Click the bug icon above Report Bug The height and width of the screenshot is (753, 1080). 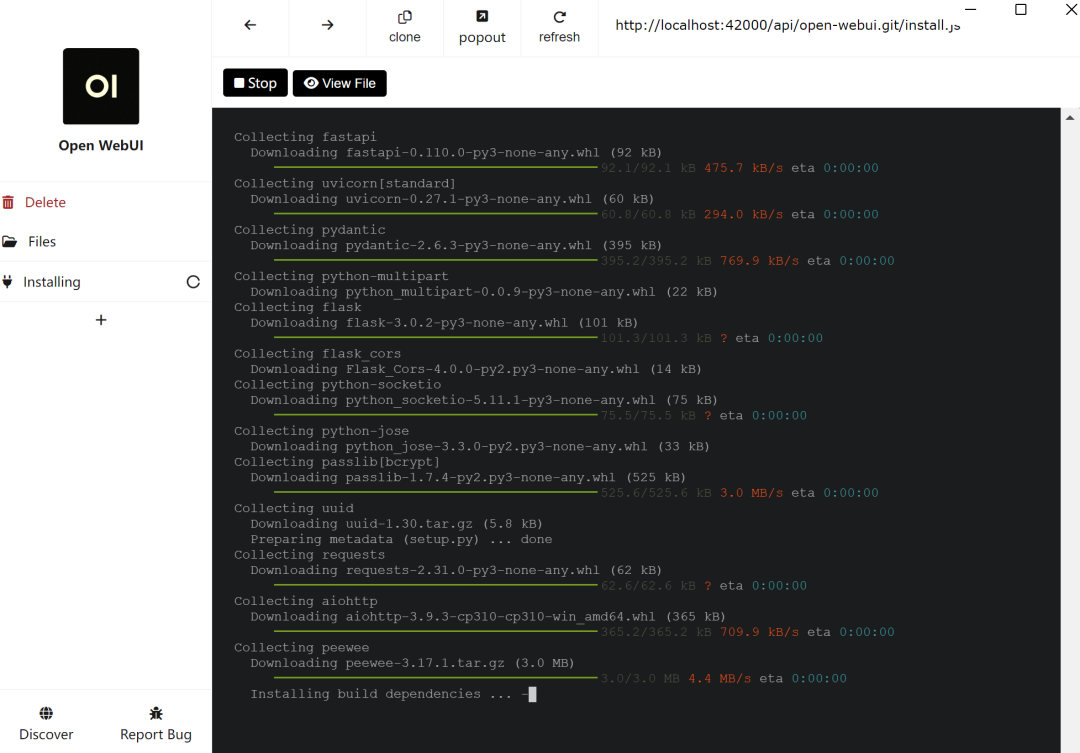pyautogui.click(x=156, y=713)
